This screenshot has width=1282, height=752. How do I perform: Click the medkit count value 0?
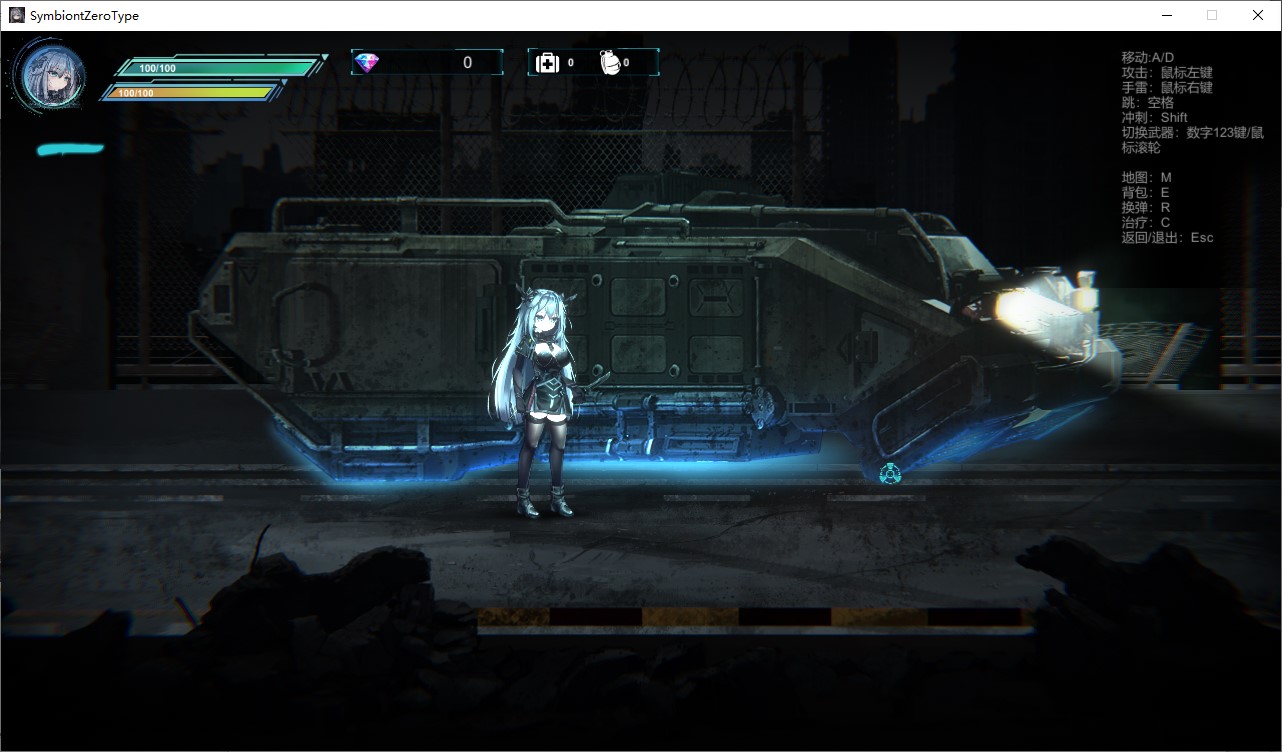pos(571,63)
